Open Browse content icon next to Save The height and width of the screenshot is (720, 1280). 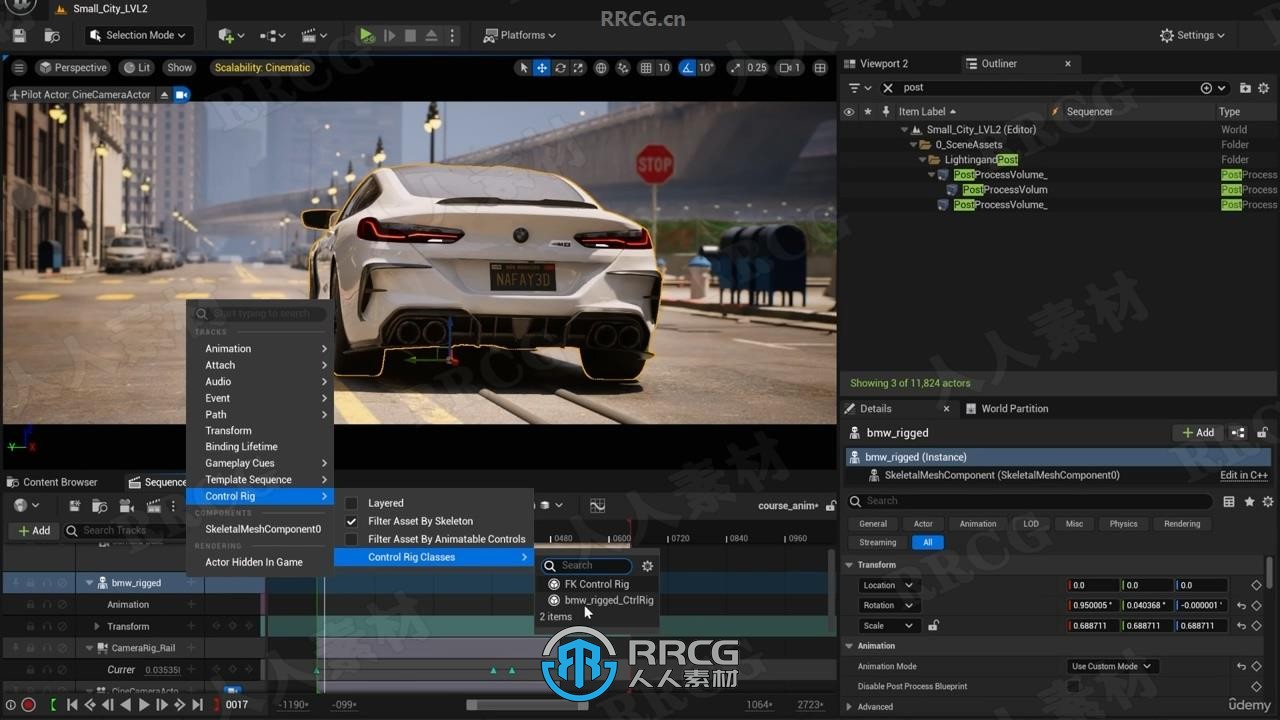(x=52, y=35)
